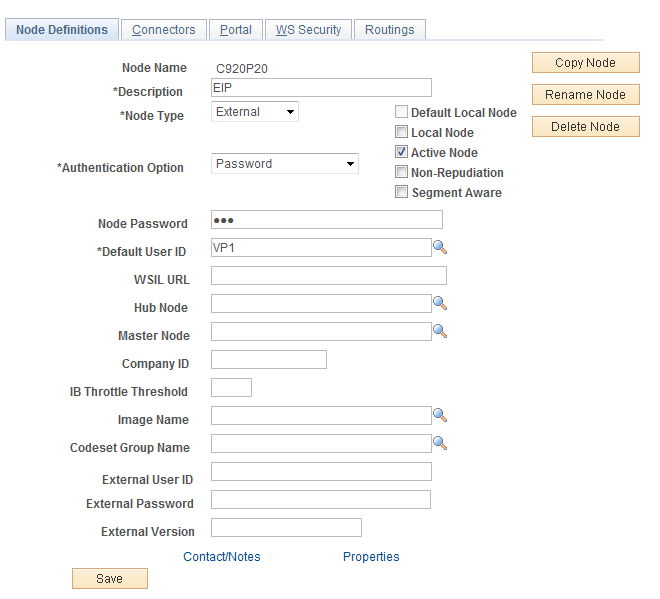This screenshot has width=660, height=599.
Task: Focus the Description field containing EIP
Action: (321, 88)
